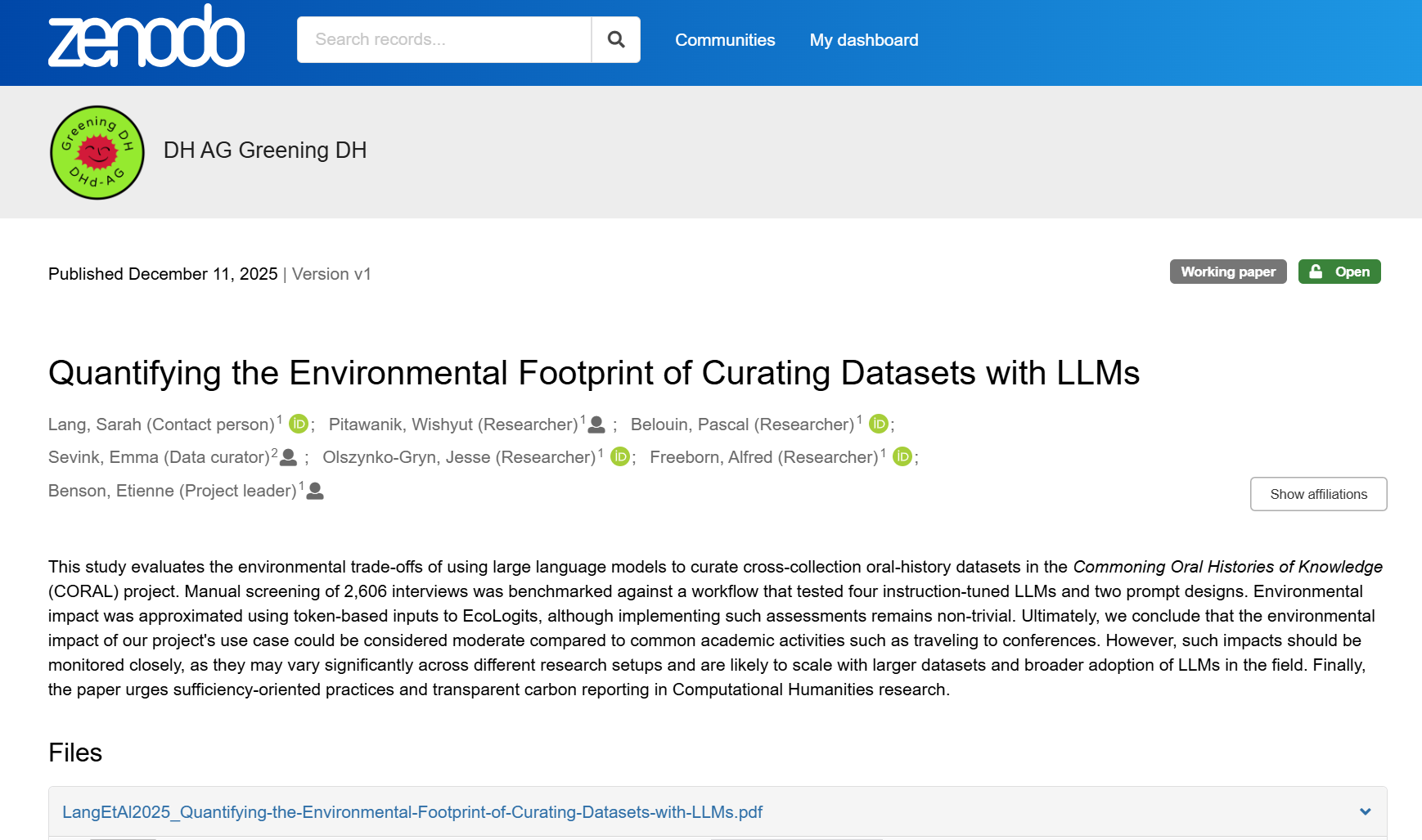Click the person icon beside Benson, Etienne
The image size is (1422, 840).
(315, 491)
